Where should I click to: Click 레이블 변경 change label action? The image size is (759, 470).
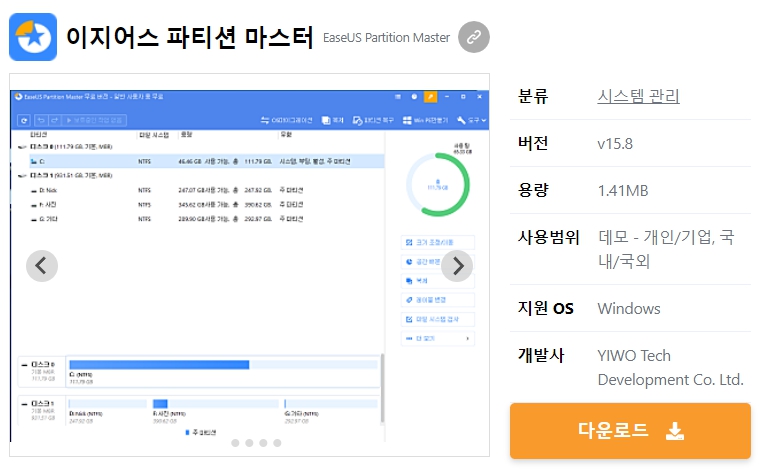(x=438, y=300)
